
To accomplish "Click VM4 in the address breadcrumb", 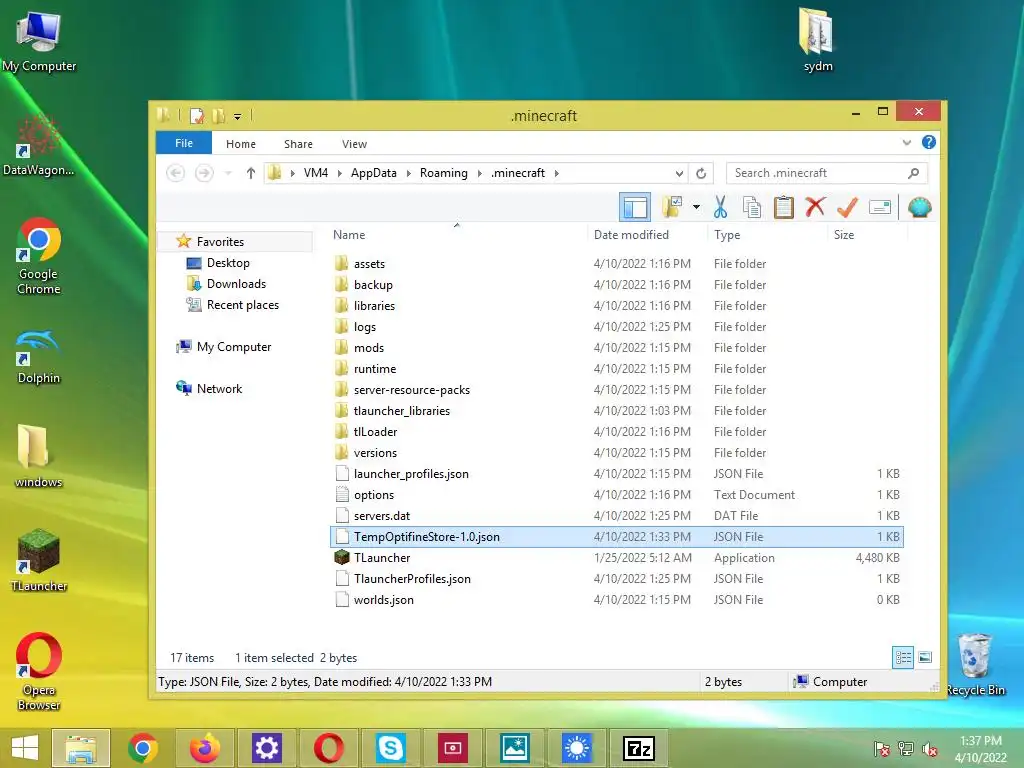I will tap(315, 173).
